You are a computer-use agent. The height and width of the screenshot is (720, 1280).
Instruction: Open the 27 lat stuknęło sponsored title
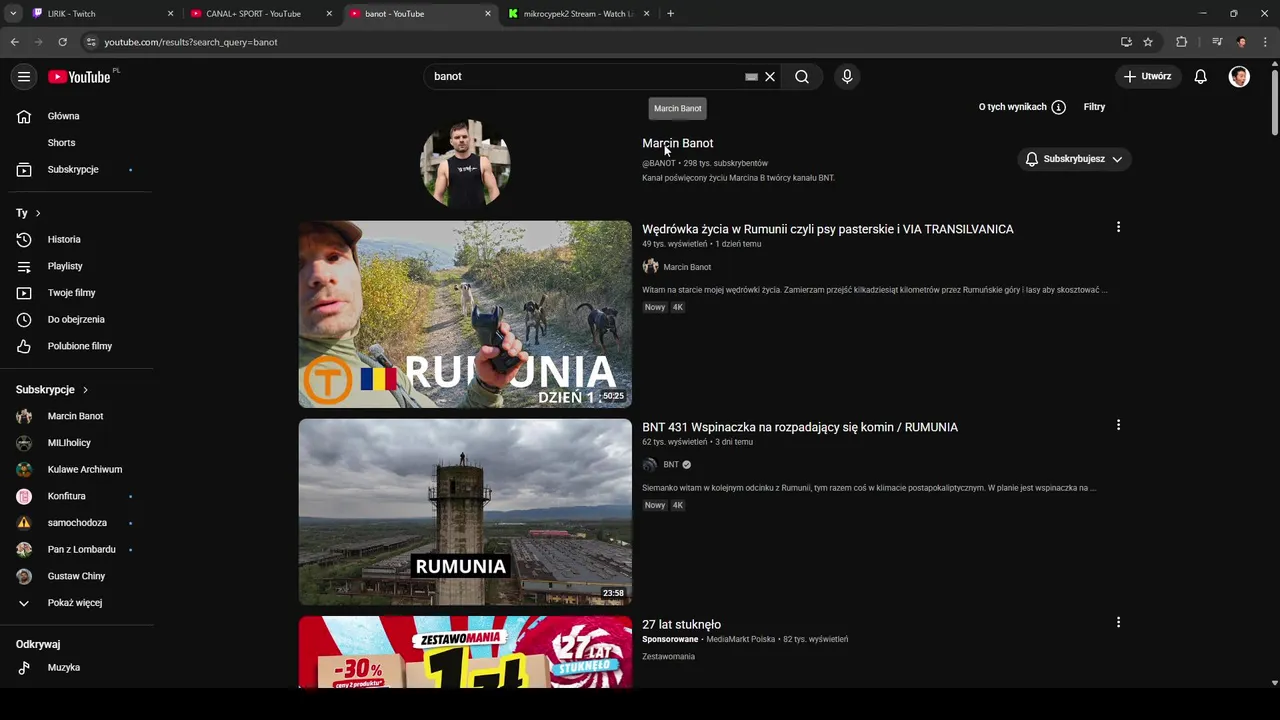pyautogui.click(x=681, y=625)
